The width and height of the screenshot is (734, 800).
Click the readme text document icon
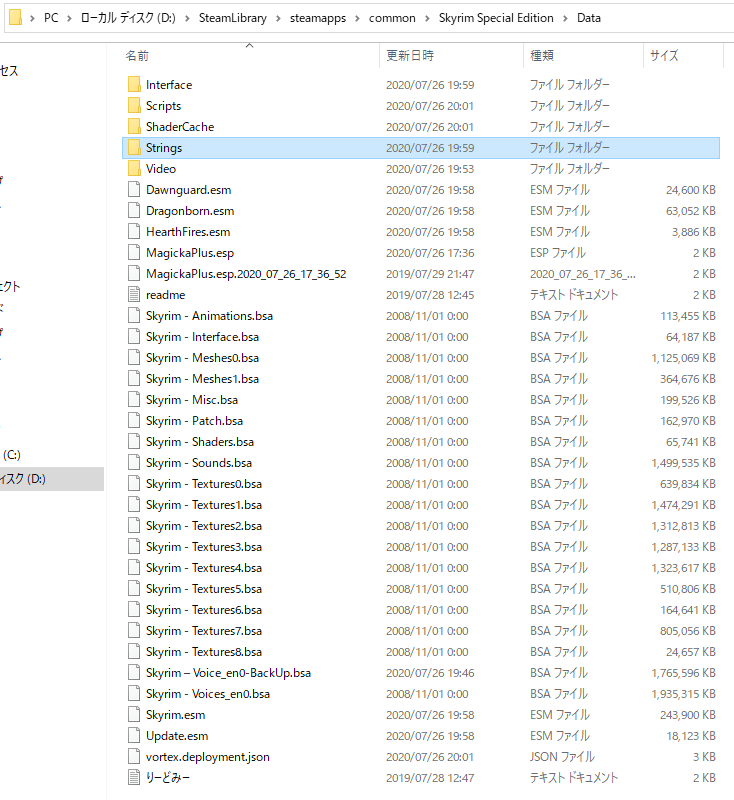pos(134,294)
